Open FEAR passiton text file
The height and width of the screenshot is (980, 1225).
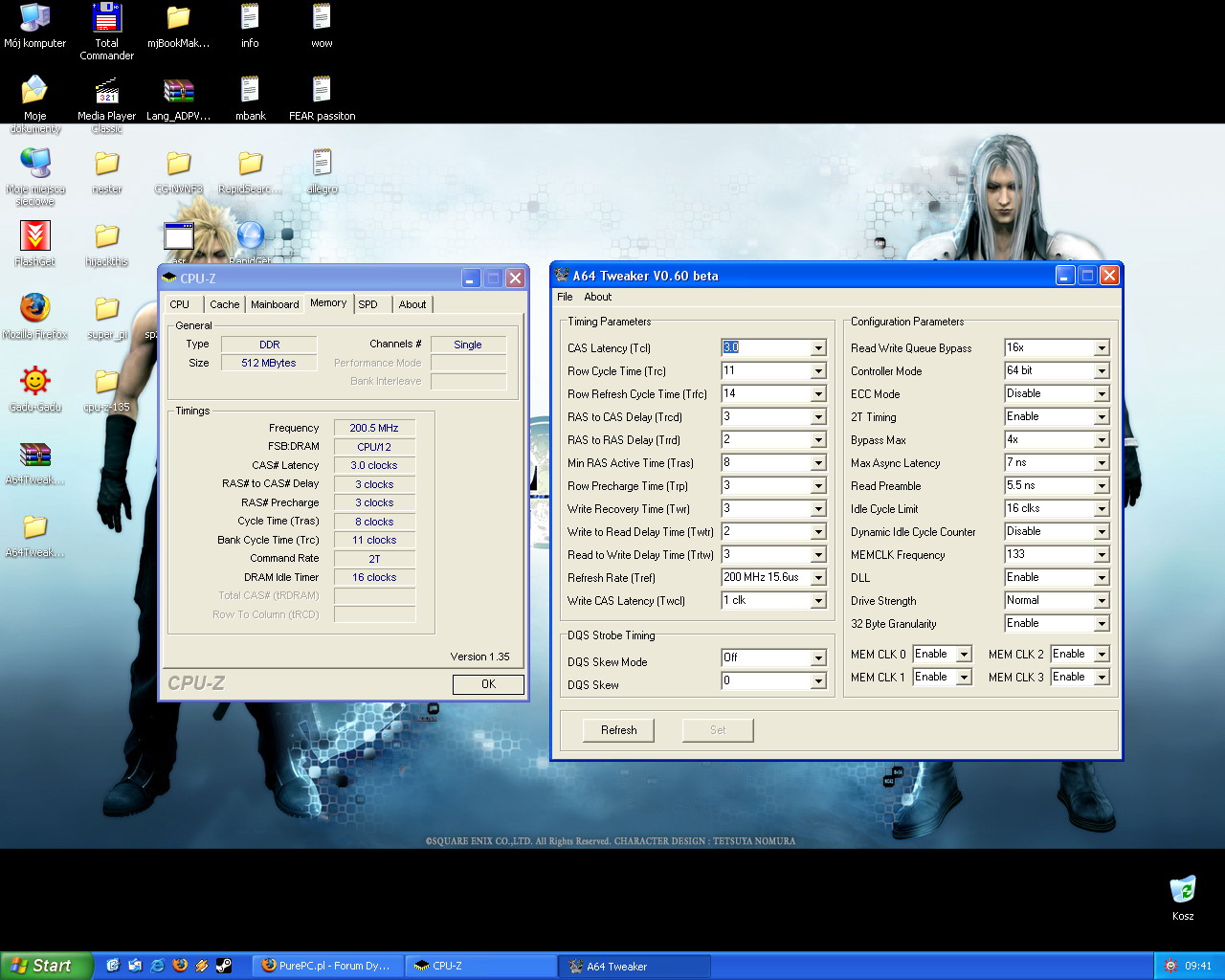click(322, 99)
